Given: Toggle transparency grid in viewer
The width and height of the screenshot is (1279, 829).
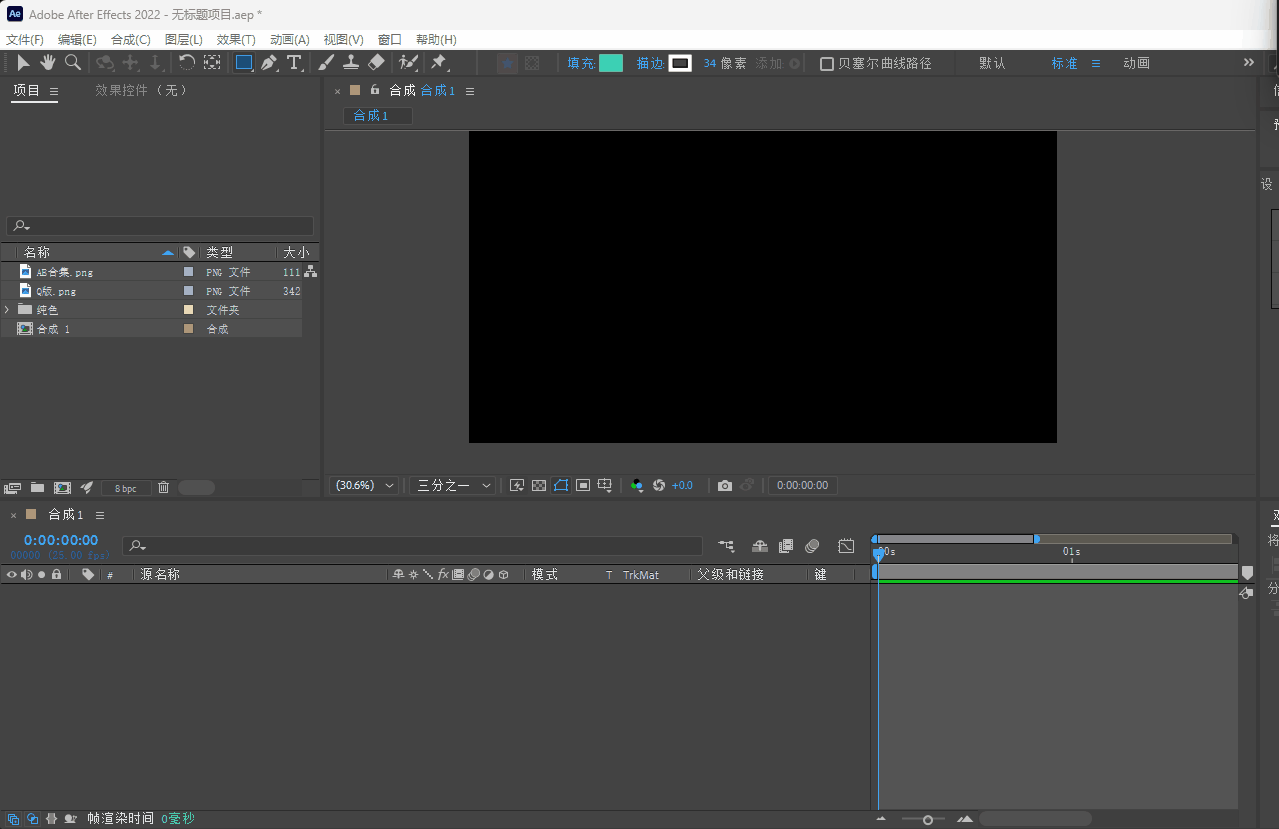Looking at the screenshot, I should click(x=539, y=485).
